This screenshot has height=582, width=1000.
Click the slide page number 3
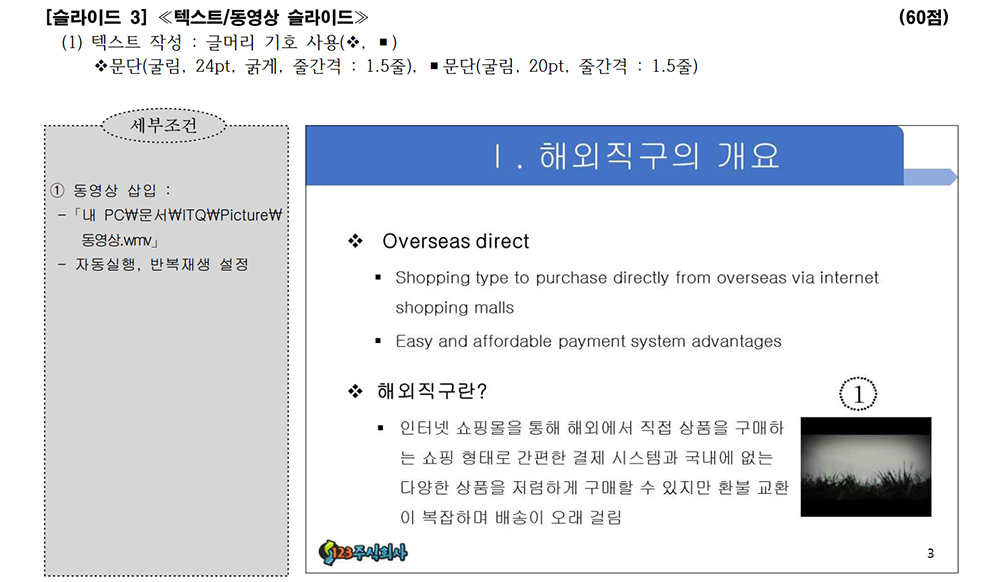[930, 553]
